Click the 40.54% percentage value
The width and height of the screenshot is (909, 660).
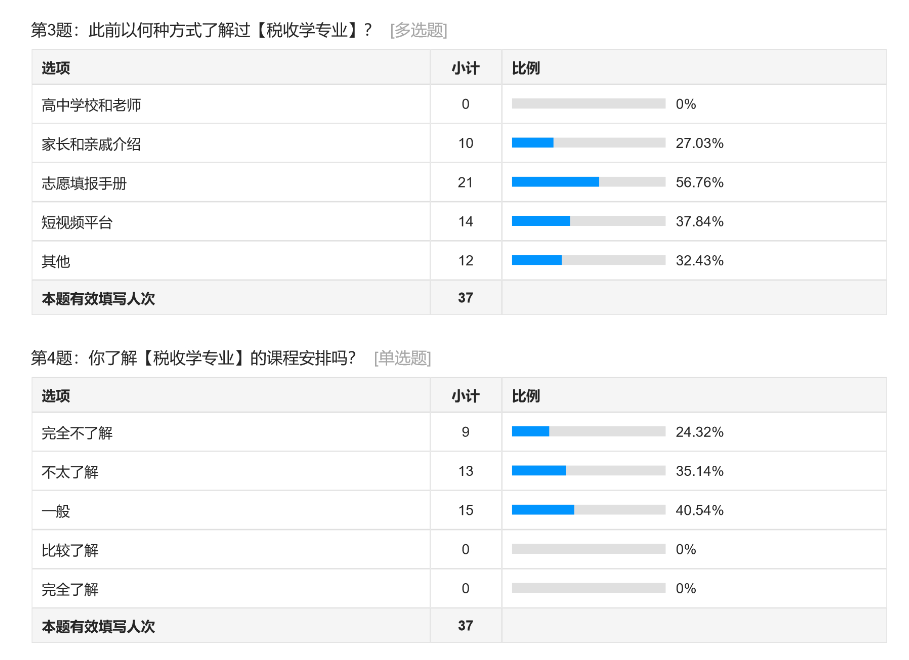click(x=699, y=510)
